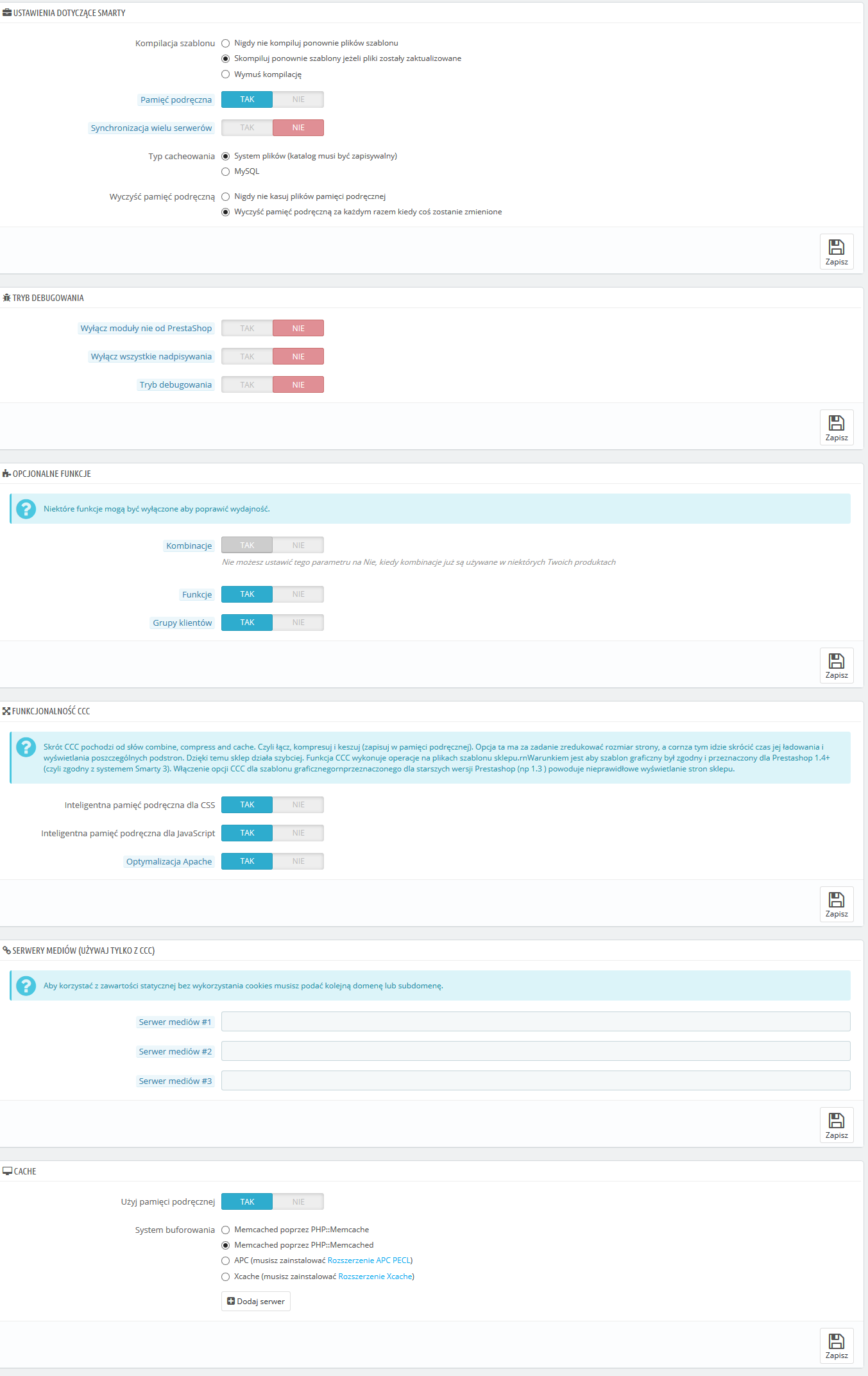Image resolution: width=868 pixels, height=1376 pixels.
Task: Set Pamięć podręczna to NIE
Action: (x=298, y=99)
